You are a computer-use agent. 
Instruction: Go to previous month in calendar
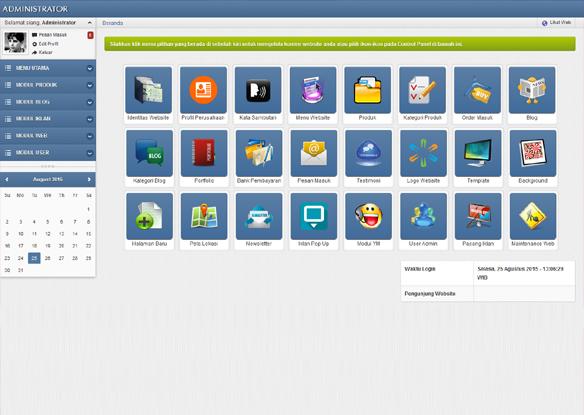pos(7,180)
